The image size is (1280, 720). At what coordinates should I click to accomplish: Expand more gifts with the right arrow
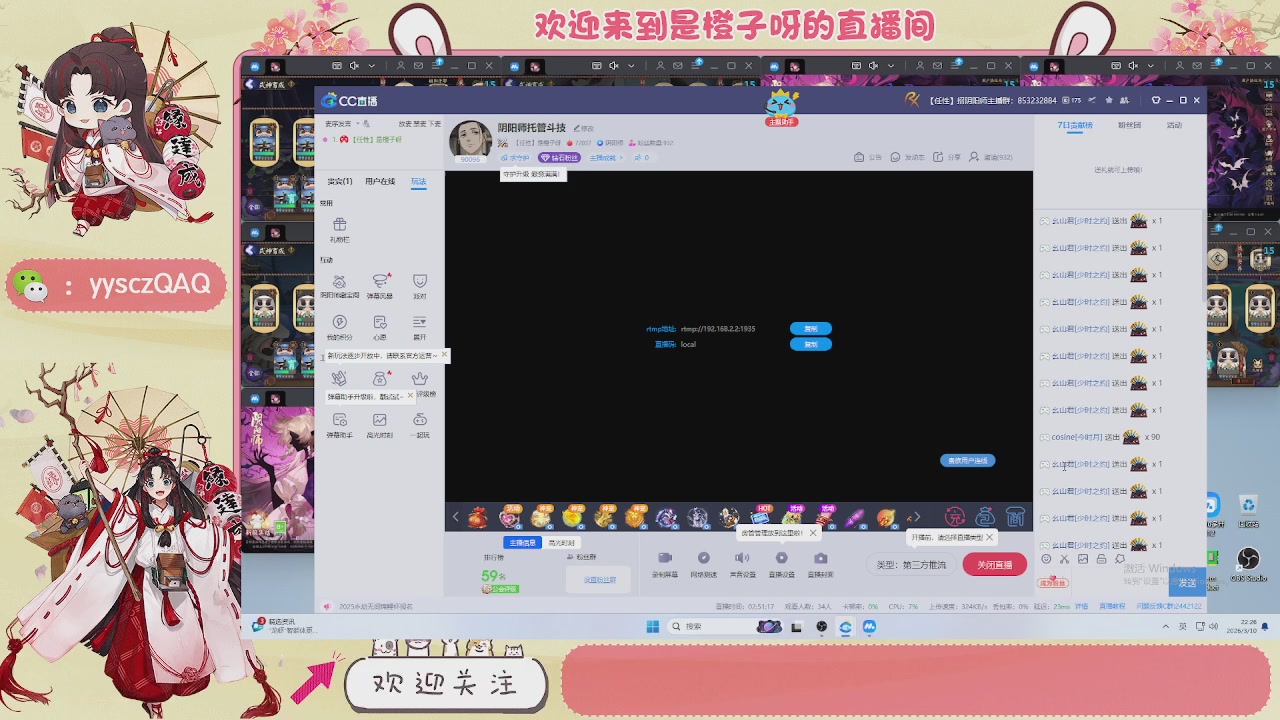pyautogui.click(x=915, y=517)
